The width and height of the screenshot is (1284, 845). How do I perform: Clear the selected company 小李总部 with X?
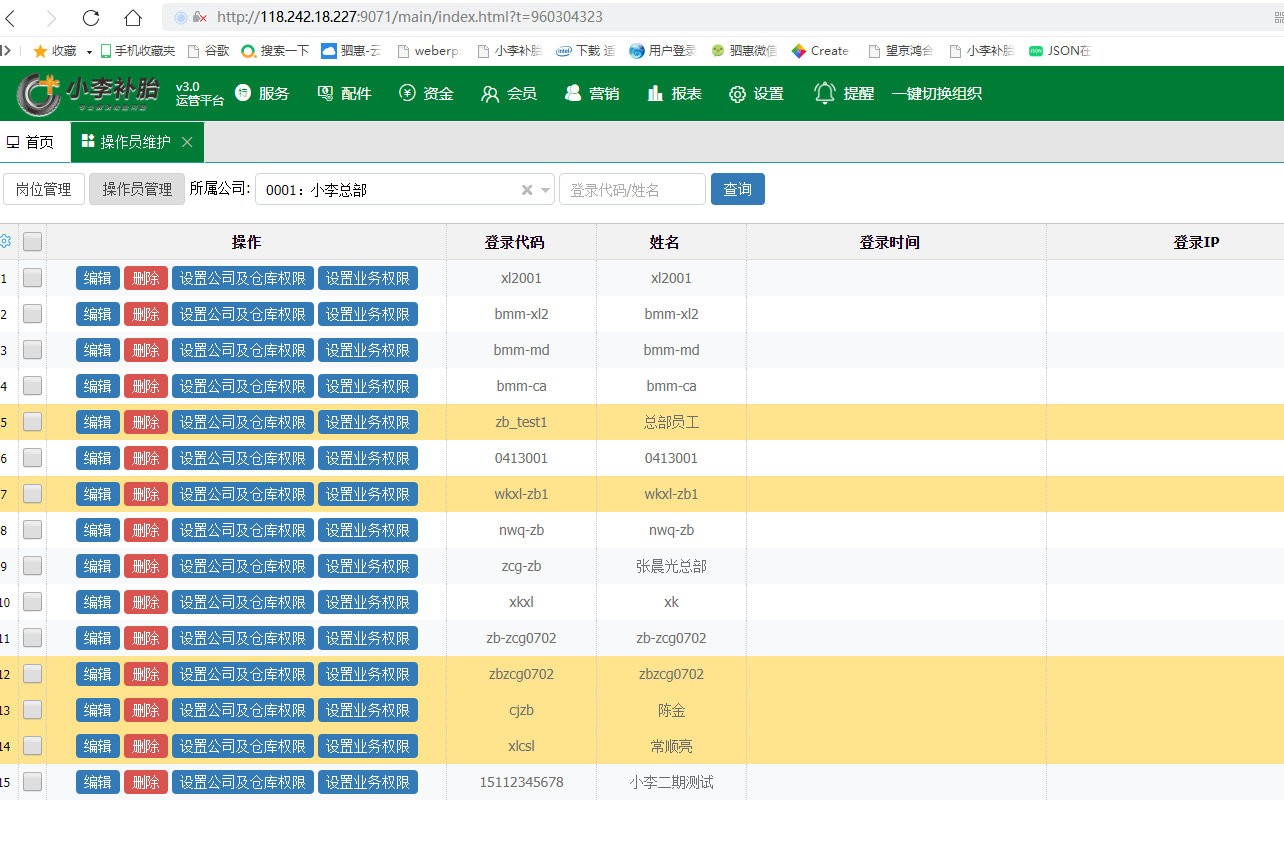[x=527, y=189]
